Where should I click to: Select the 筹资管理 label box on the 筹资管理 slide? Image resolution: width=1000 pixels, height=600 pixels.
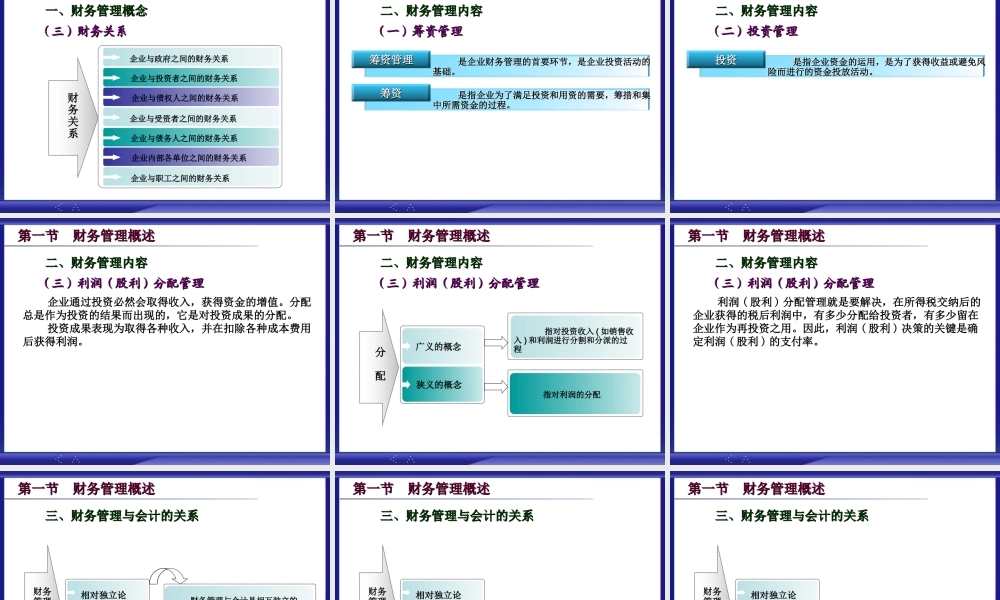point(392,59)
